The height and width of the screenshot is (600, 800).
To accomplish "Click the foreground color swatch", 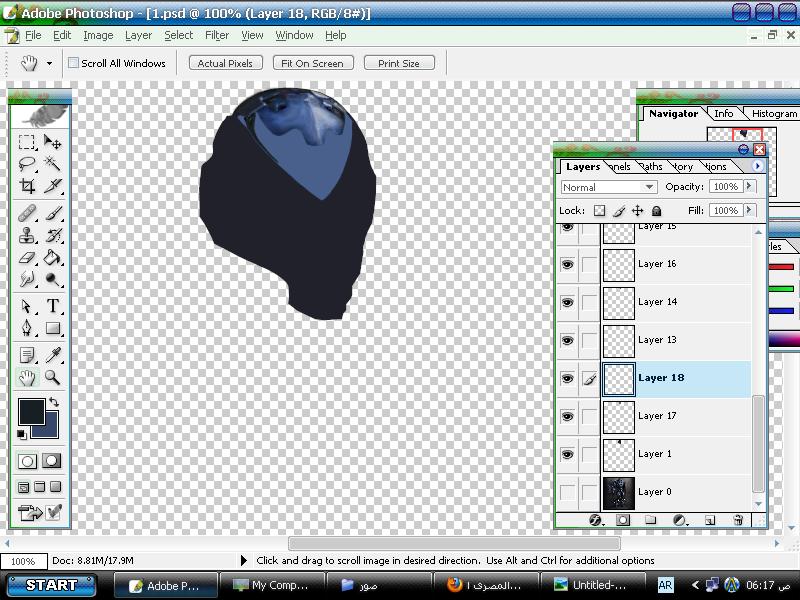I will tap(31, 411).
